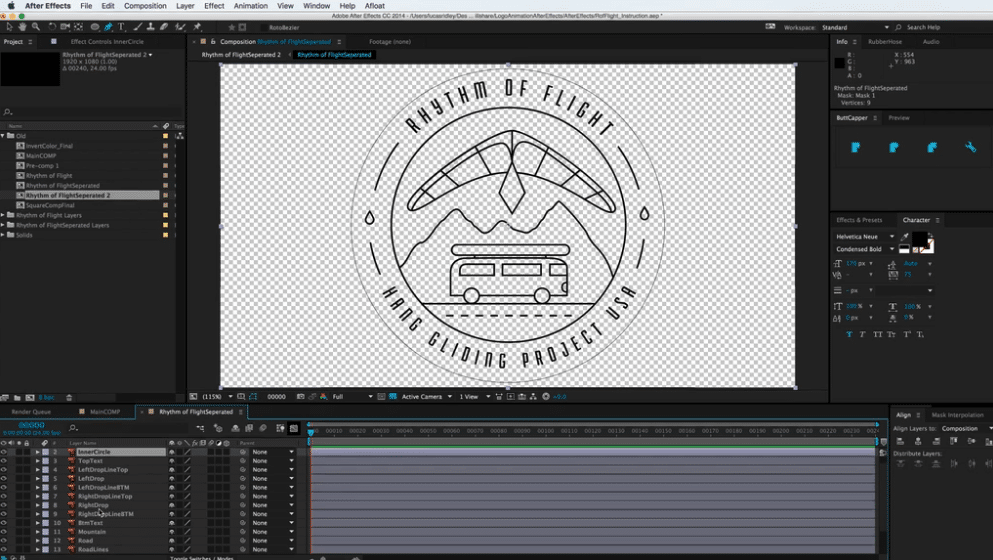
Task: Click the Faux Bold T button
Action: (x=849, y=334)
